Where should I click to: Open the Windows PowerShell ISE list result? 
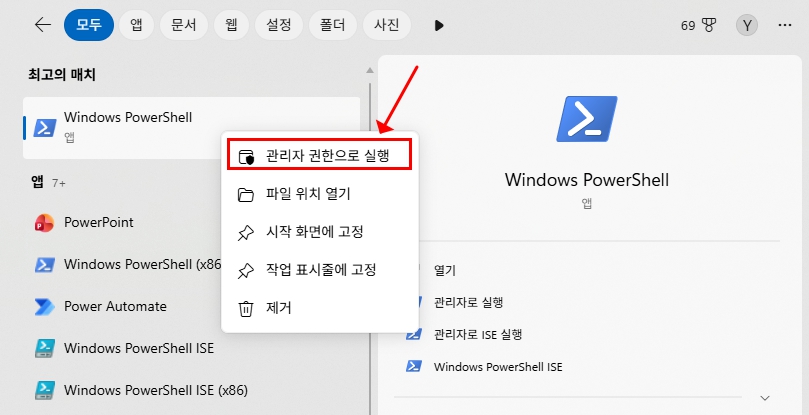[x=123, y=348]
